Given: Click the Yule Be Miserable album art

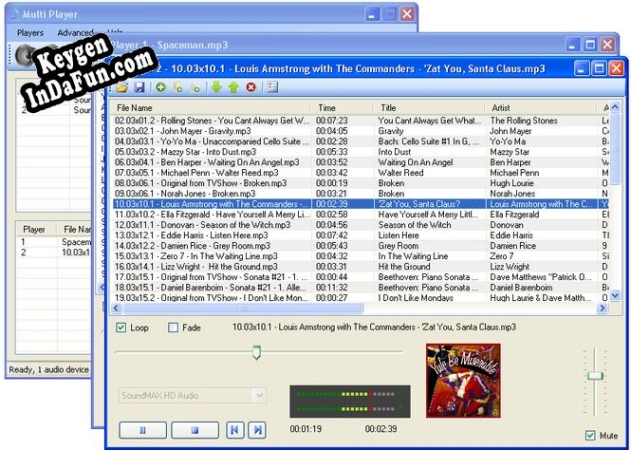Looking at the screenshot, I should tap(463, 380).
